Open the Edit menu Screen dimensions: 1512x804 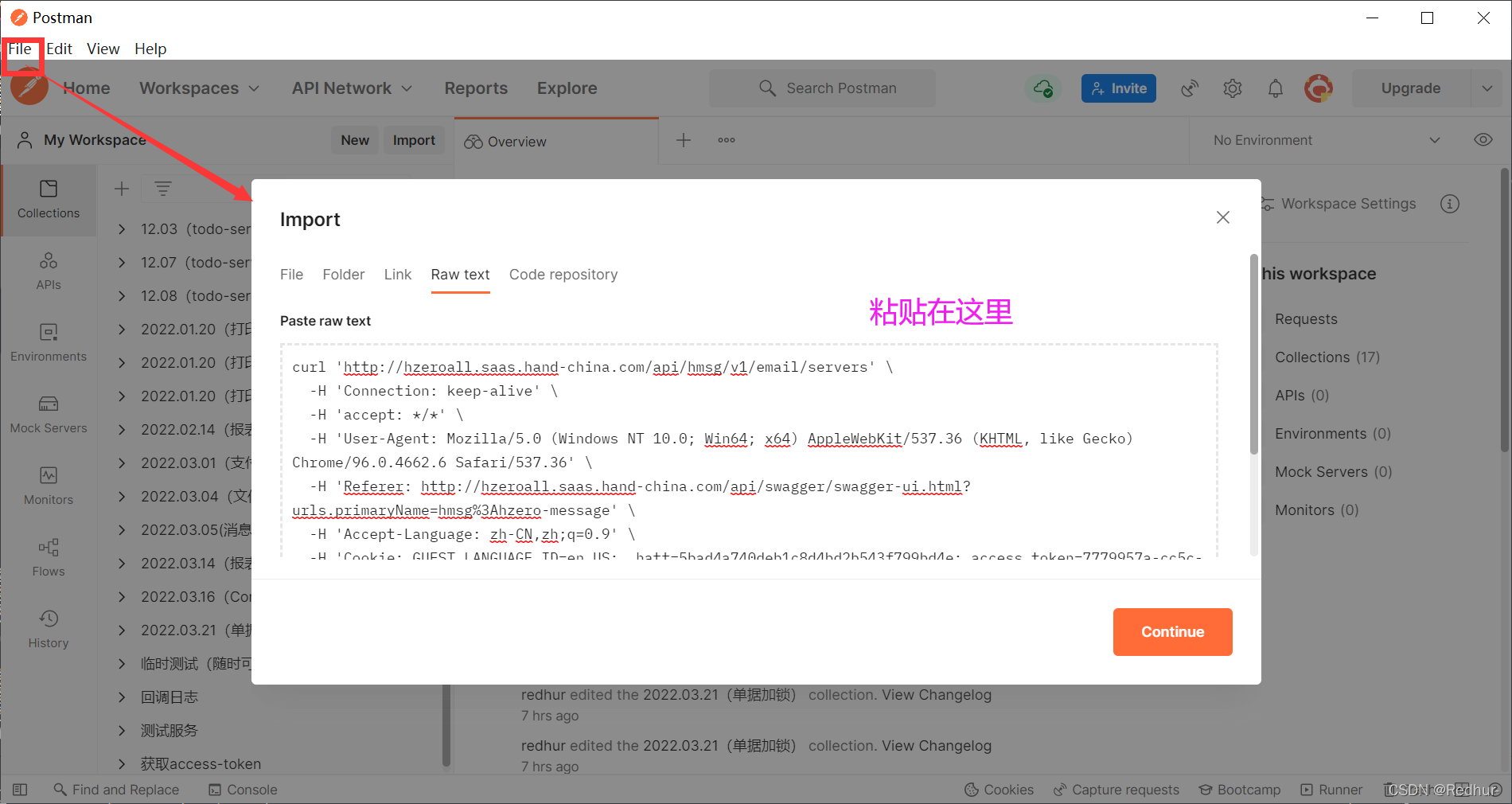coord(59,49)
